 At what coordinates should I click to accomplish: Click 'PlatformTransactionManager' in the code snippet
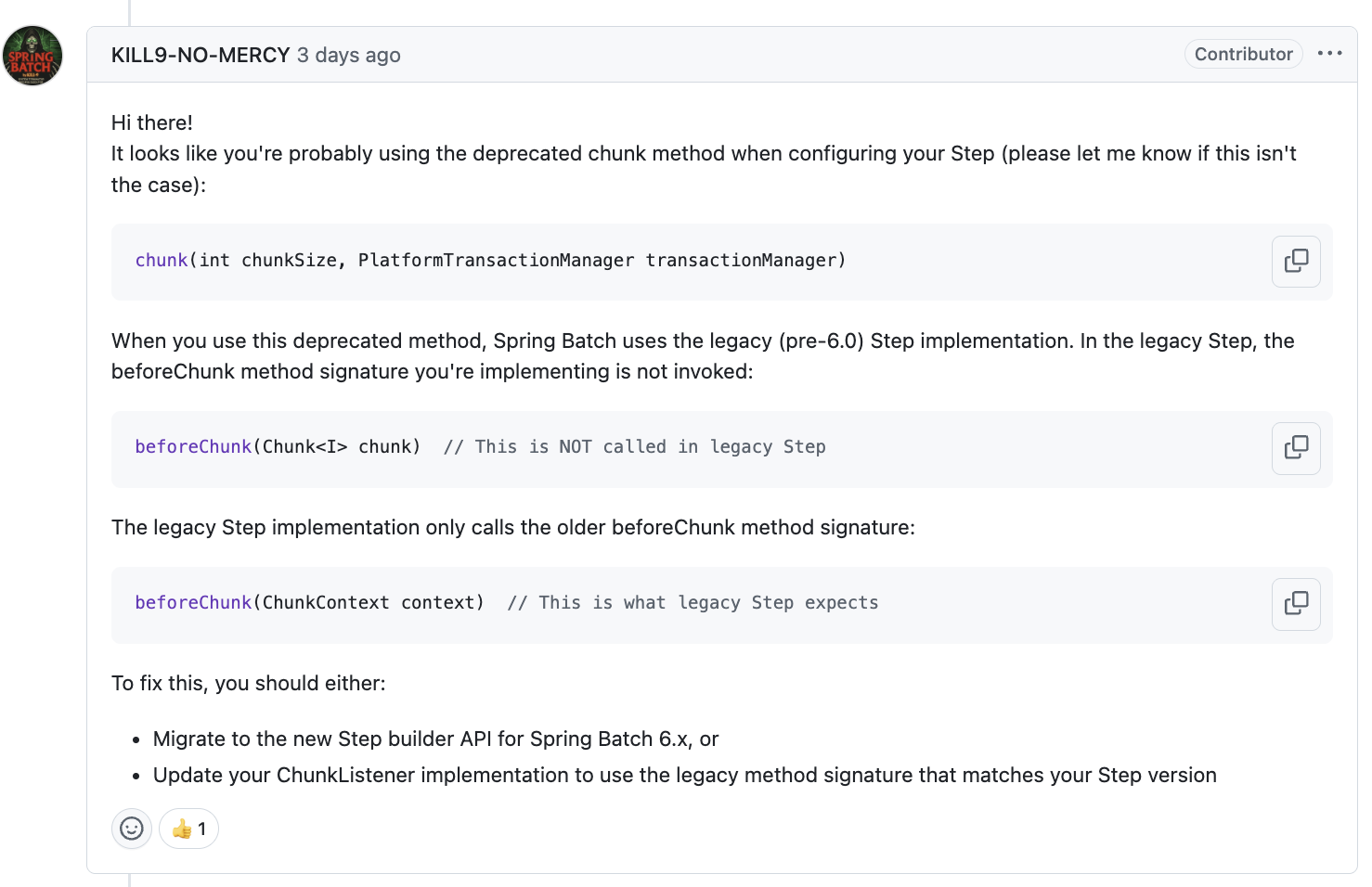click(496, 261)
